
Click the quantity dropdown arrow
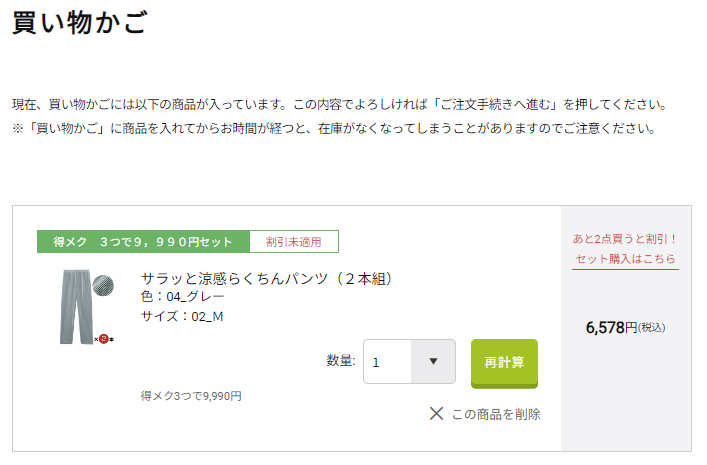click(x=433, y=362)
